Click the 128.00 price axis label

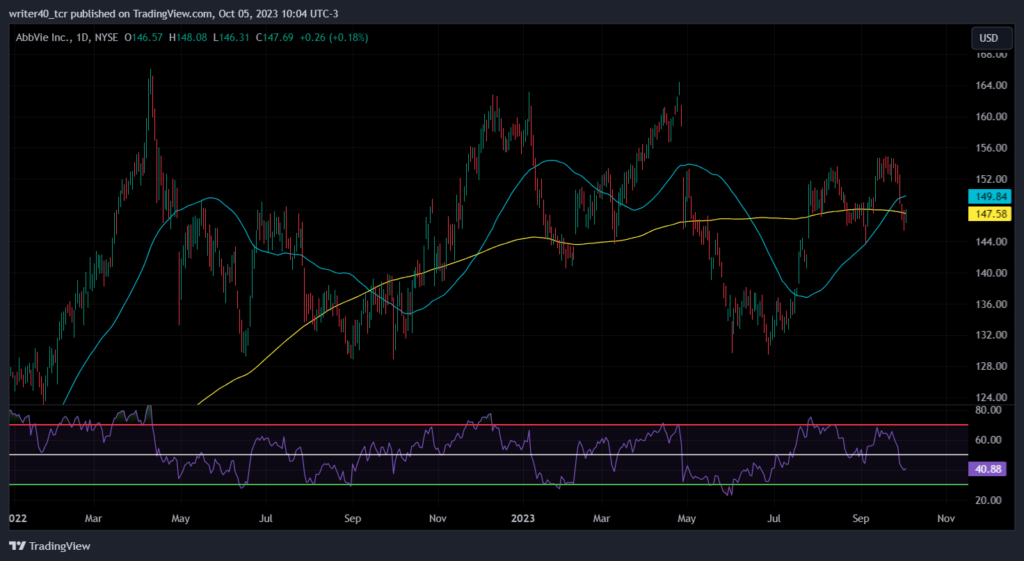[989, 366]
